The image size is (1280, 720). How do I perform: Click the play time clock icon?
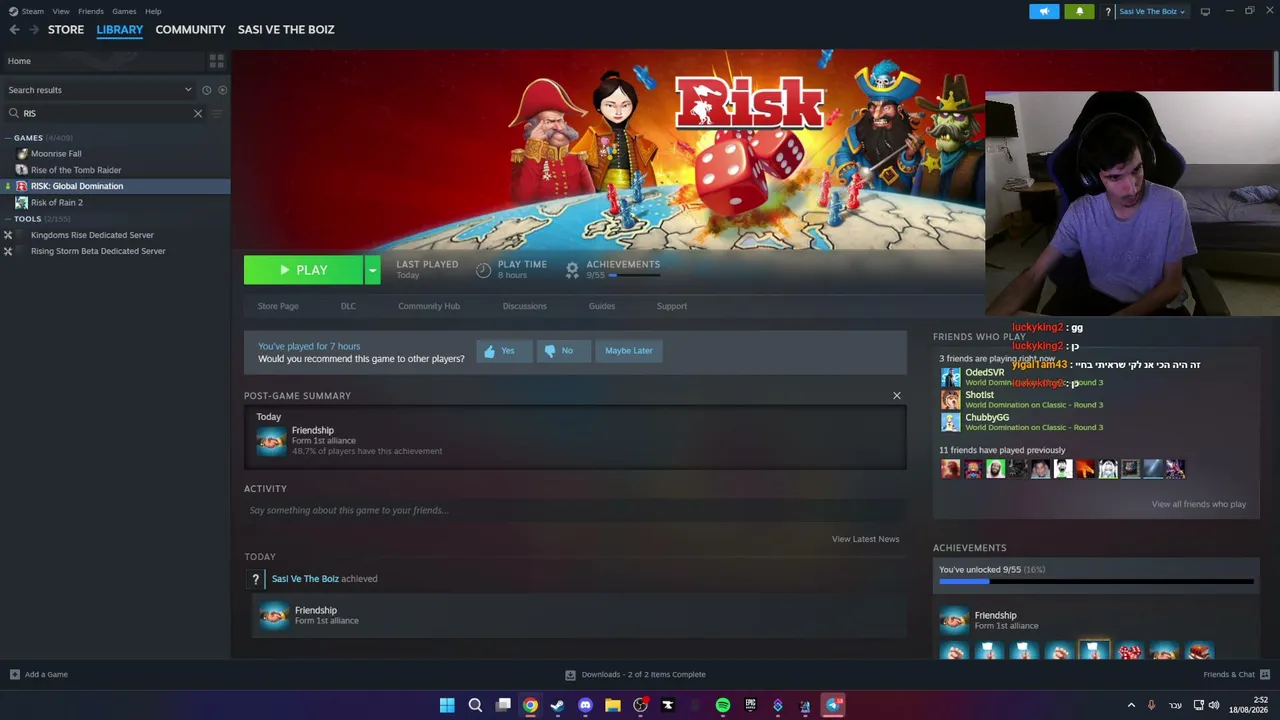[483, 270]
